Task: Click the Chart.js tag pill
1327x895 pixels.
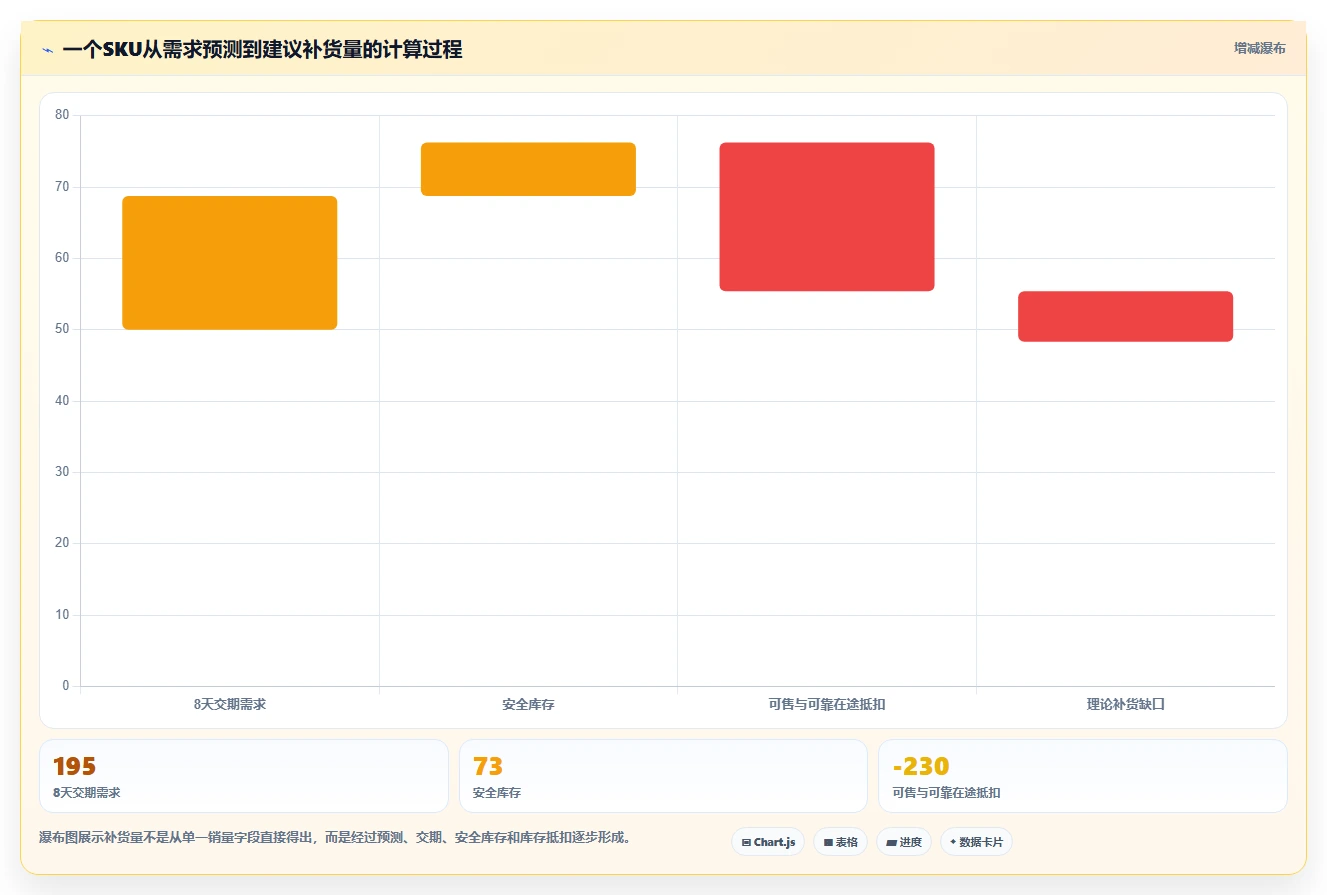Action: (x=768, y=842)
